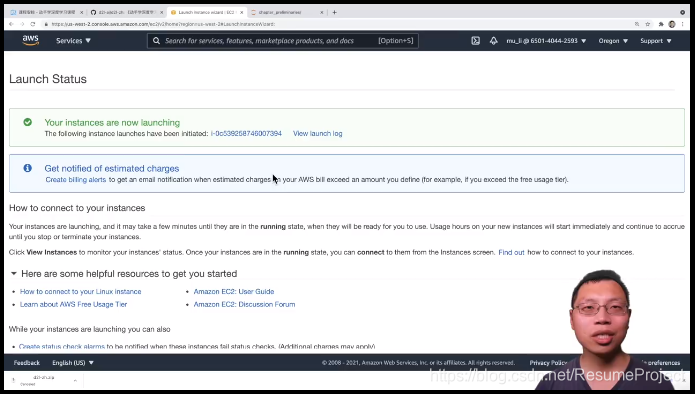Open Amazon EC2: Discussion Forum link
Screen dimensions: 695x394
click(x=244, y=304)
